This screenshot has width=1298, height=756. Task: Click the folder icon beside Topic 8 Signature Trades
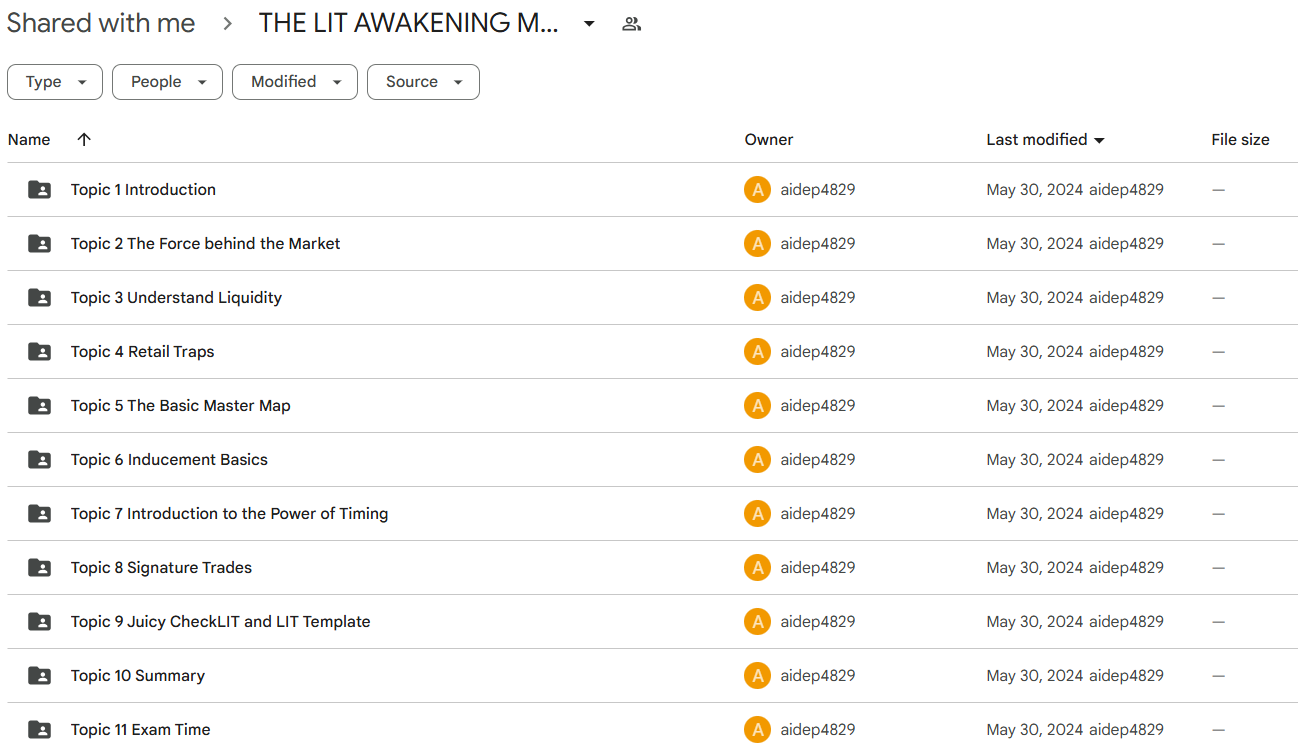point(39,567)
